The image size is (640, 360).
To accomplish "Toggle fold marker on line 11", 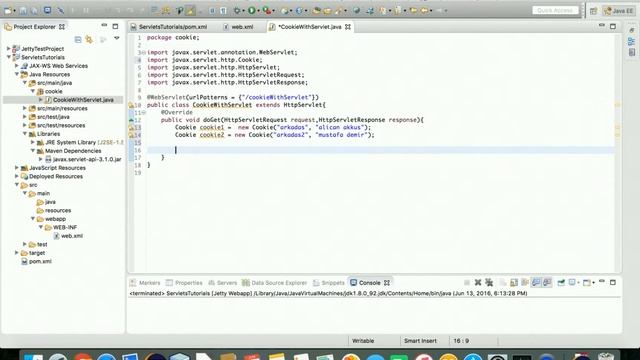I will pyautogui.click(x=143, y=113).
